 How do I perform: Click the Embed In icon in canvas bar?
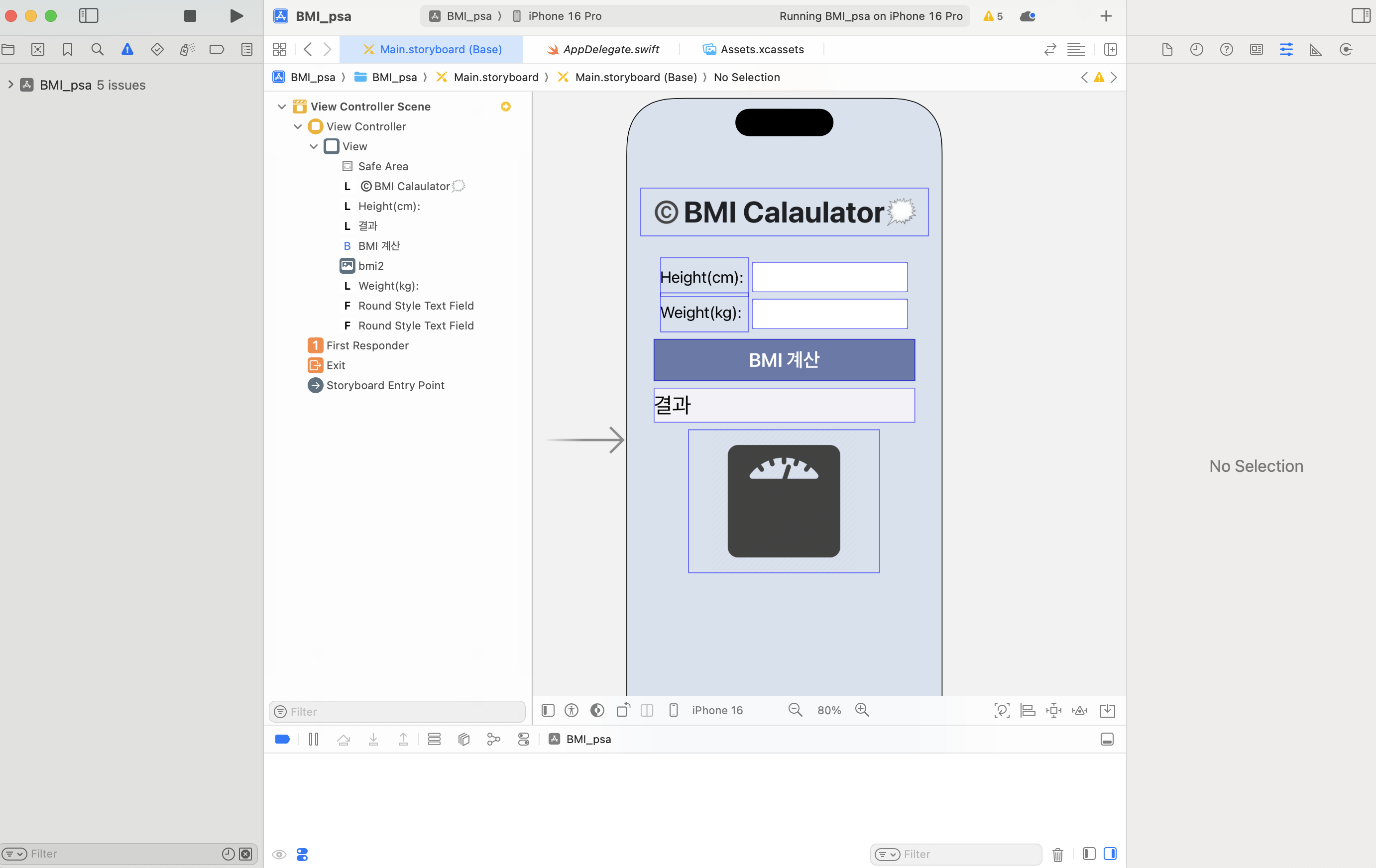click(x=1107, y=710)
